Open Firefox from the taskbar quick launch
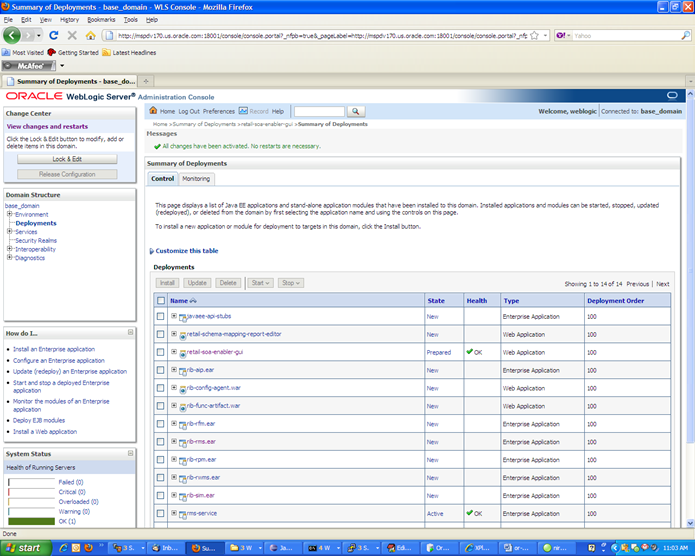 [88, 548]
